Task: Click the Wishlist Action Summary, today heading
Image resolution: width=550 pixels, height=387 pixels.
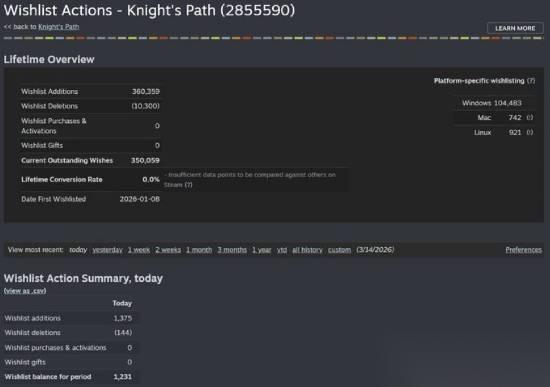Action: 83,279
